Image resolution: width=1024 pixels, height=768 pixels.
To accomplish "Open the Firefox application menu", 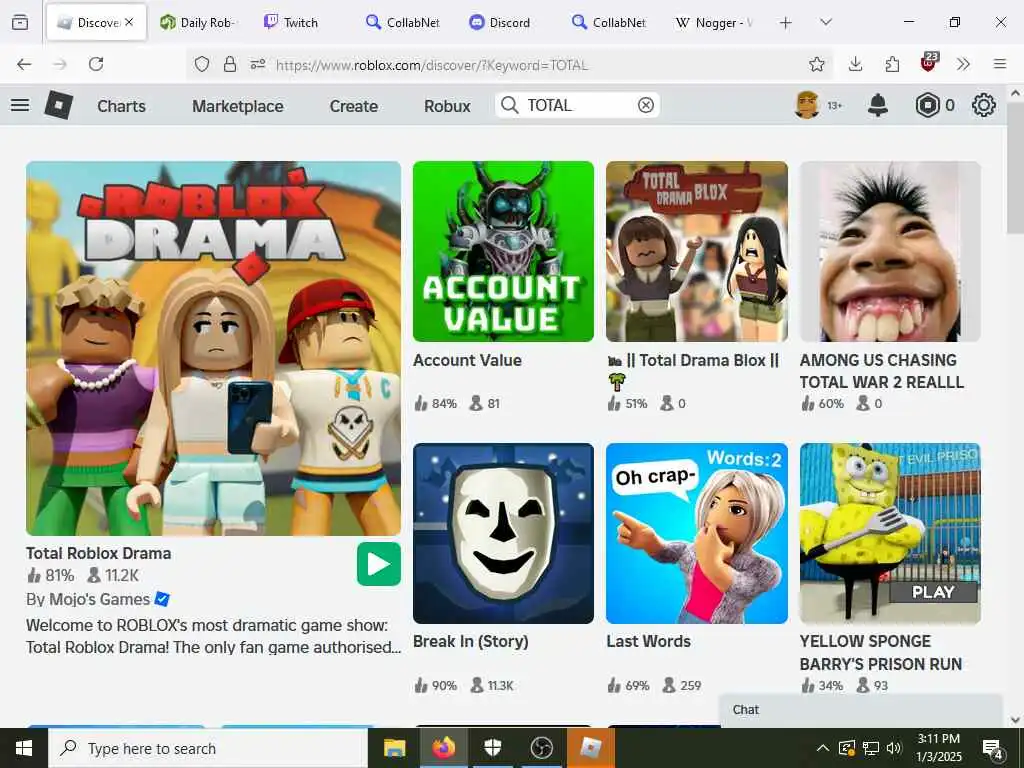I will [1000, 64].
